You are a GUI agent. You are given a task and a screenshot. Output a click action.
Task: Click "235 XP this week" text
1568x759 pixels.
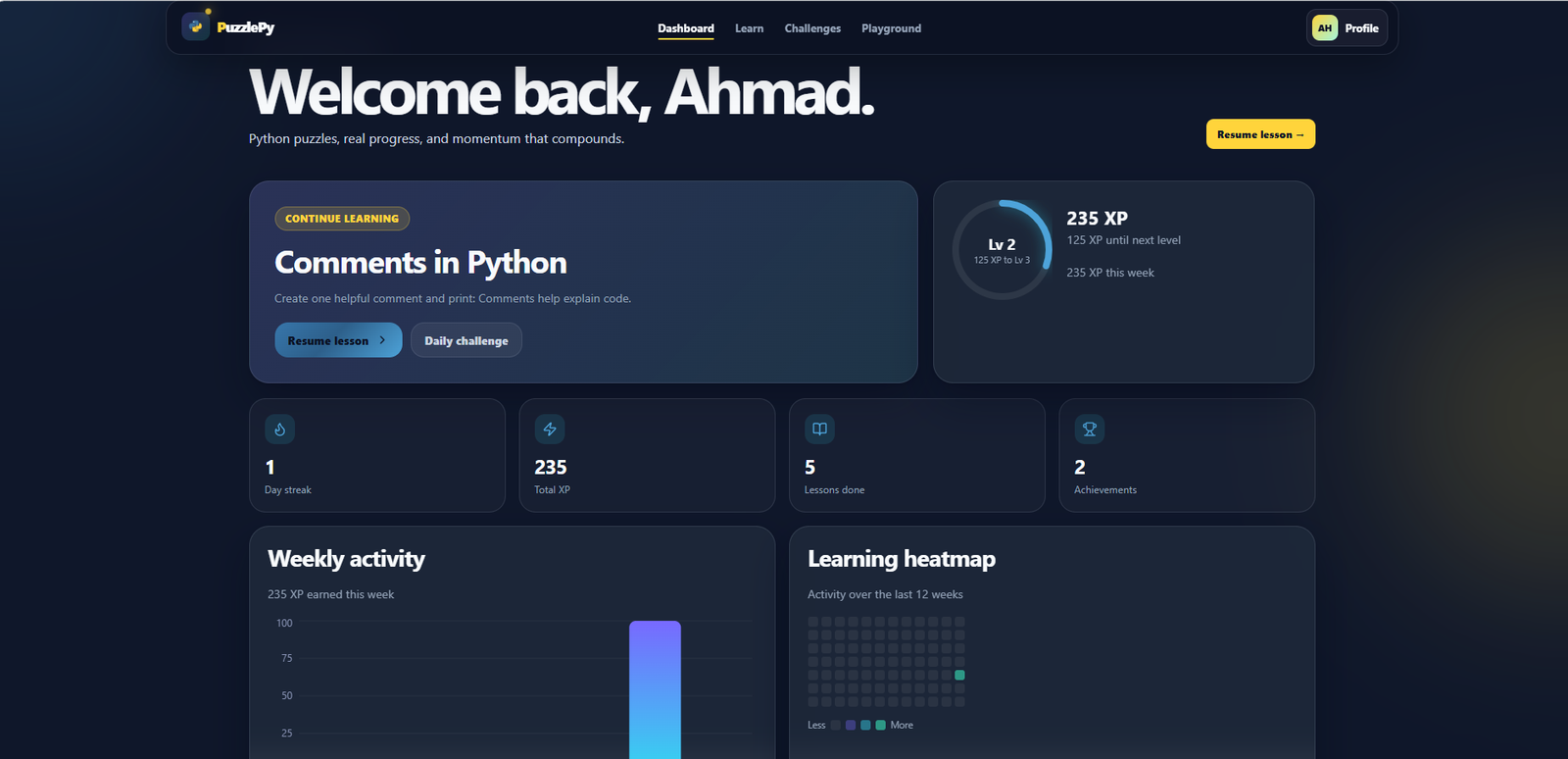click(x=1110, y=273)
